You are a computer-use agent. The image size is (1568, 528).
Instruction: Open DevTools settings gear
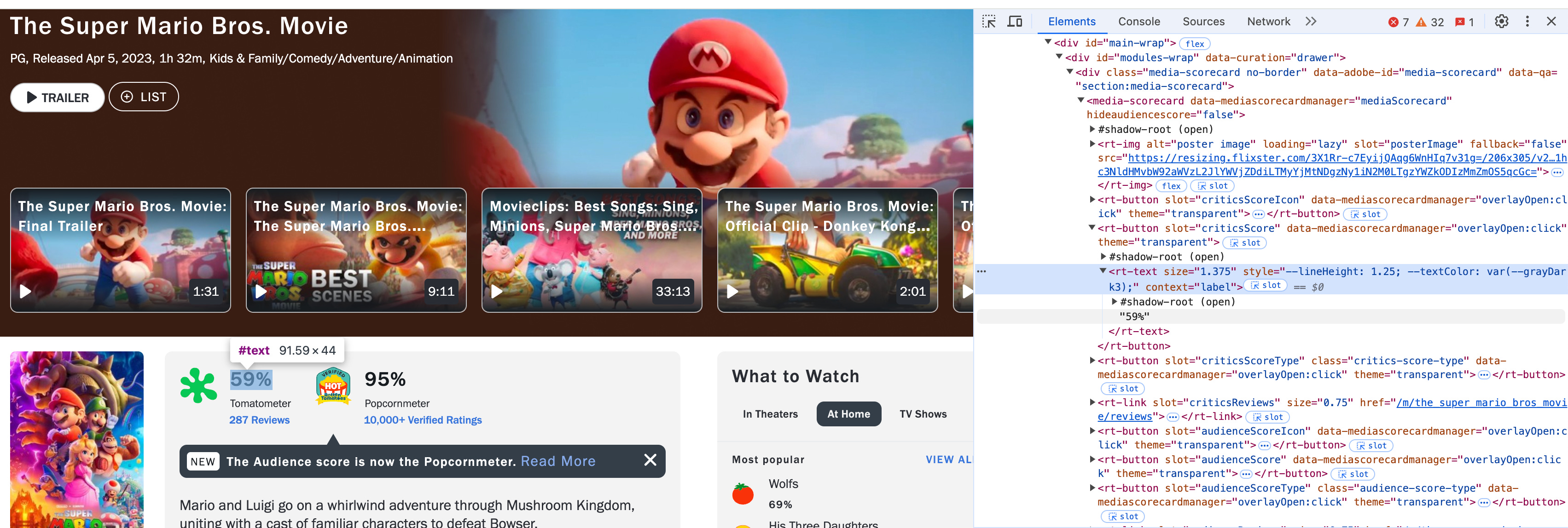click(x=1501, y=22)
